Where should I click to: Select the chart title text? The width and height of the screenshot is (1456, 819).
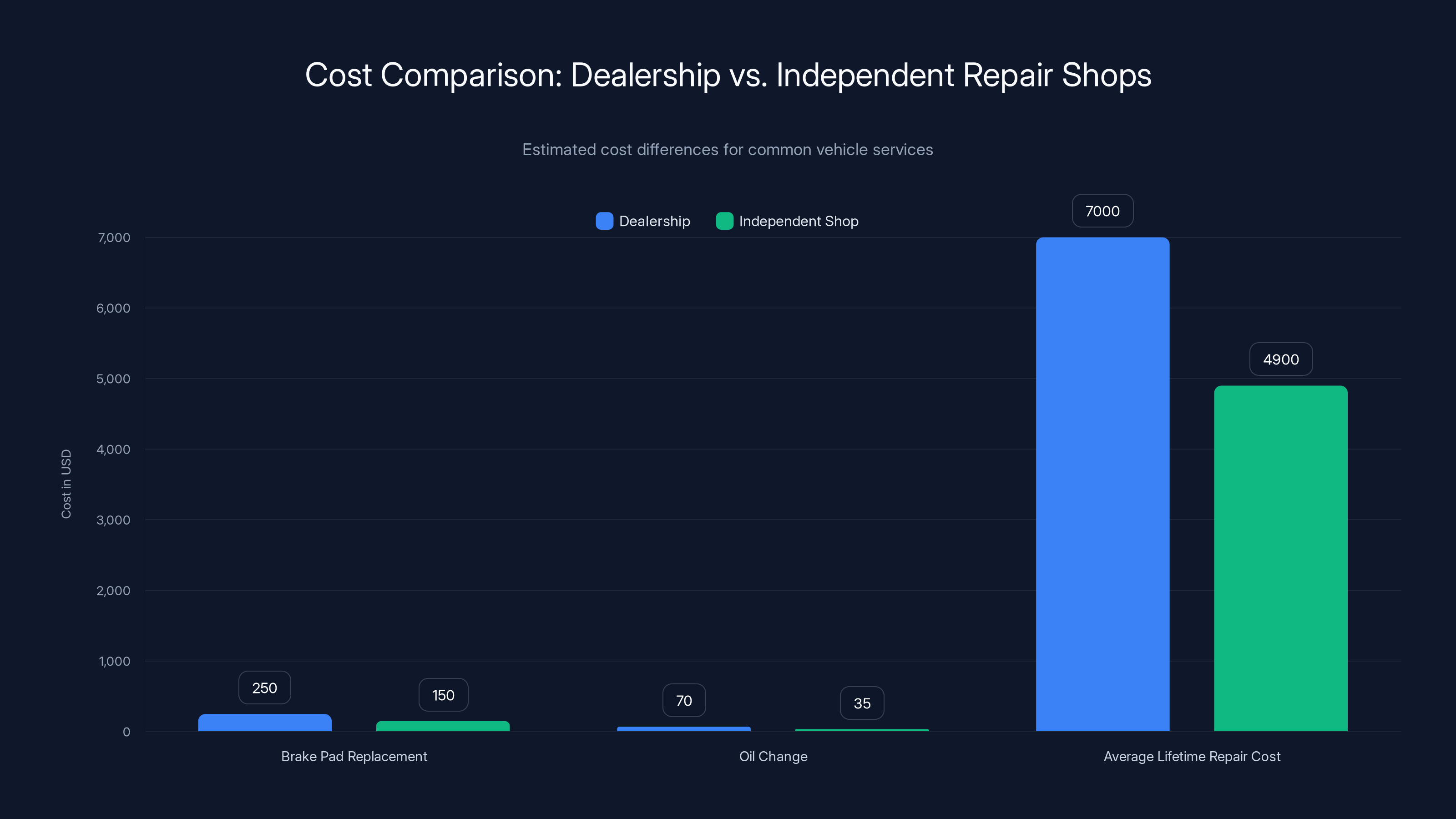728,74
